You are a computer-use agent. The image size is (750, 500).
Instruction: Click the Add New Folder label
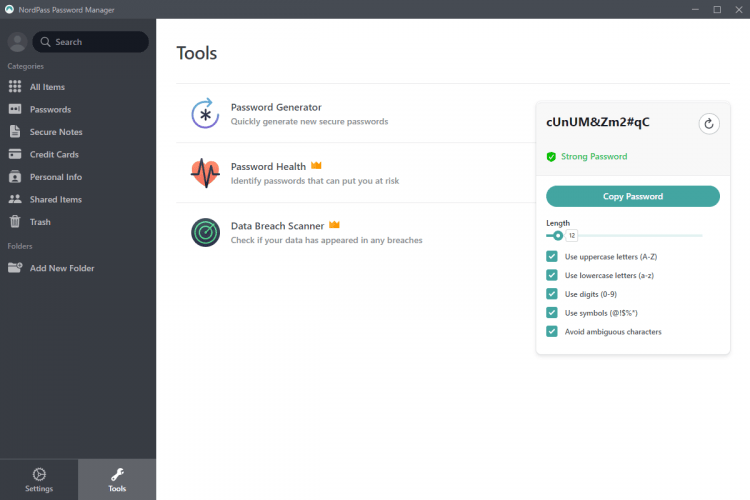62,268
